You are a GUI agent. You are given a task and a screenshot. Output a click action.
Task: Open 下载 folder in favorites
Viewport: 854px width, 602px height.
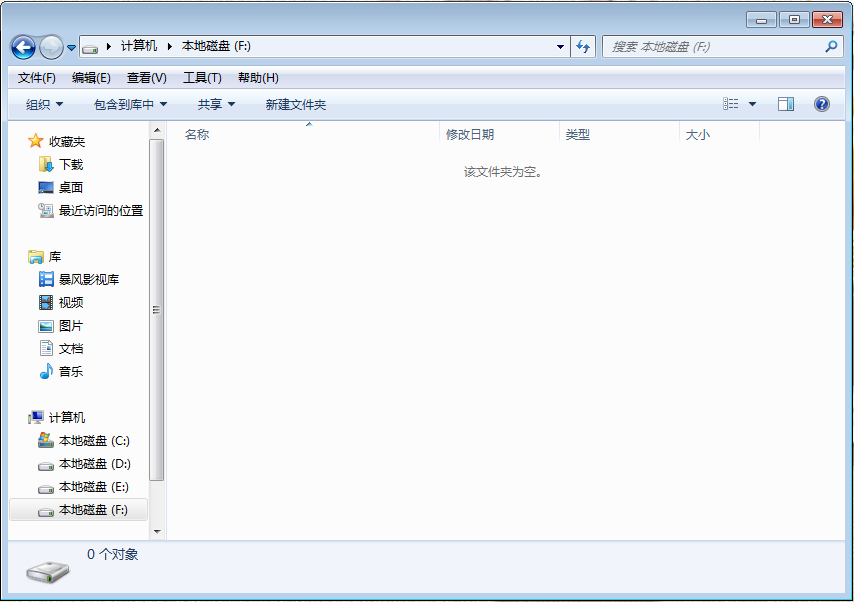(x=70, y=164)
